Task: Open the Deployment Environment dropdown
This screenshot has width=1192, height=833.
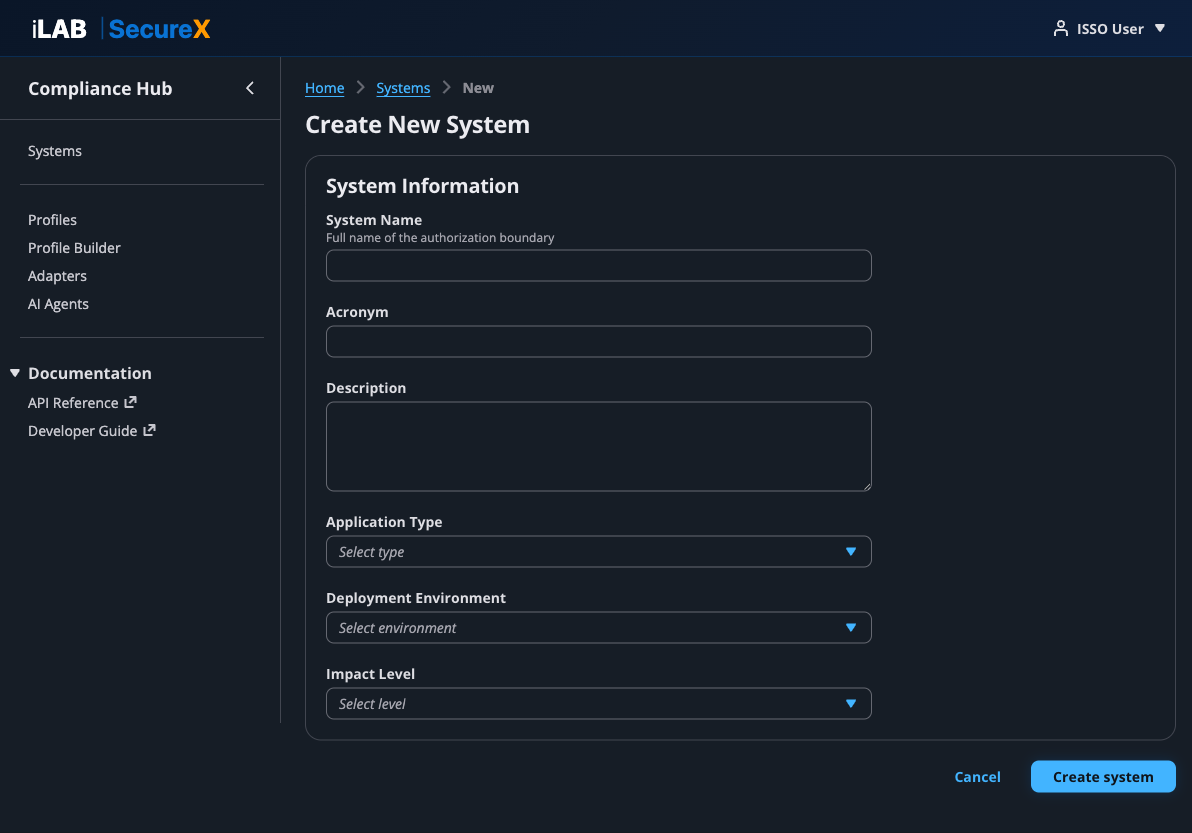Action: click(x=598, y=628)
